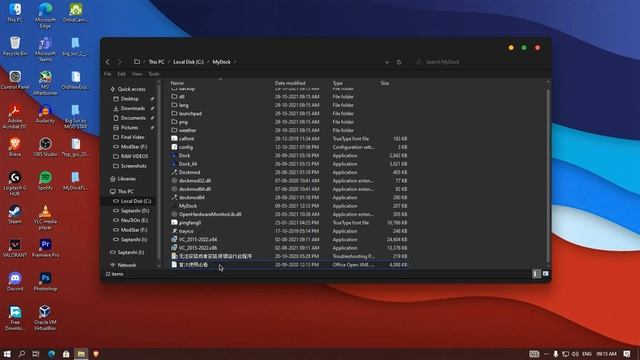640x360 pixels.
Task: Select the config settings file
Action: [x=290, y=147]
